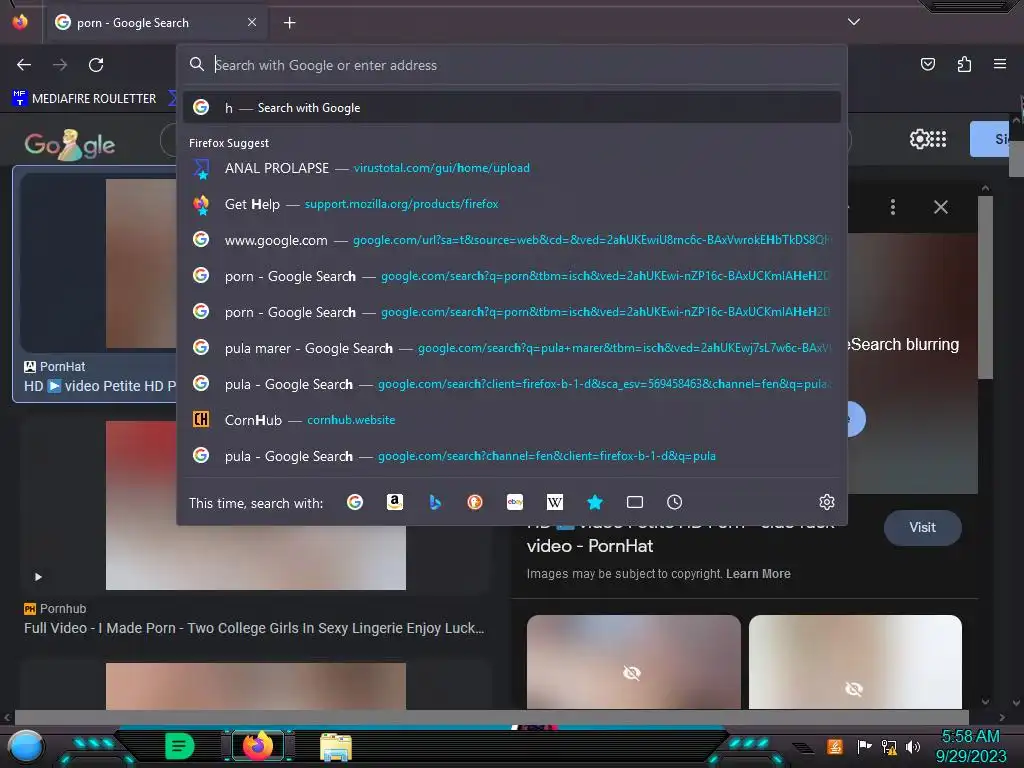The image size is (1024, 768).
Task: Open a new tab with the plus button
Action: (x=289, y=23)
